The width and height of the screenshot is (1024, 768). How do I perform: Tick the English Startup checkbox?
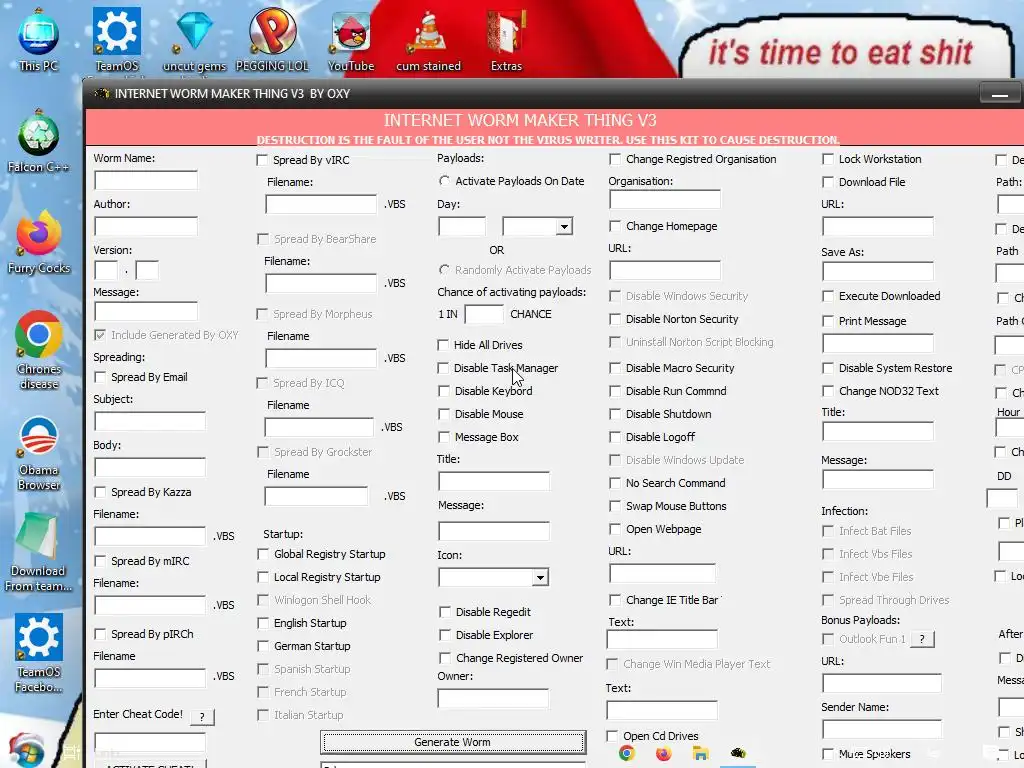(263, 623)
